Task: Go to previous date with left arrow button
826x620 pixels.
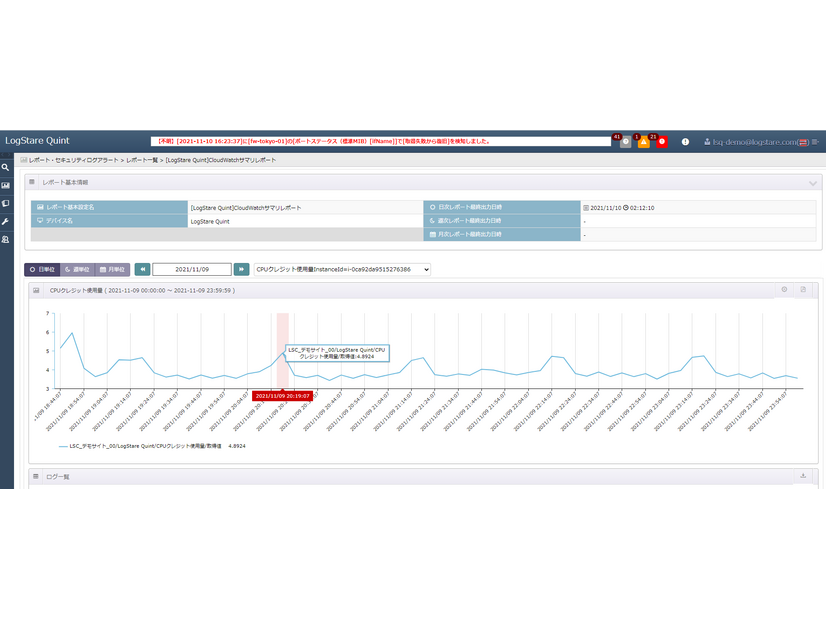Action: coord(142,269)
